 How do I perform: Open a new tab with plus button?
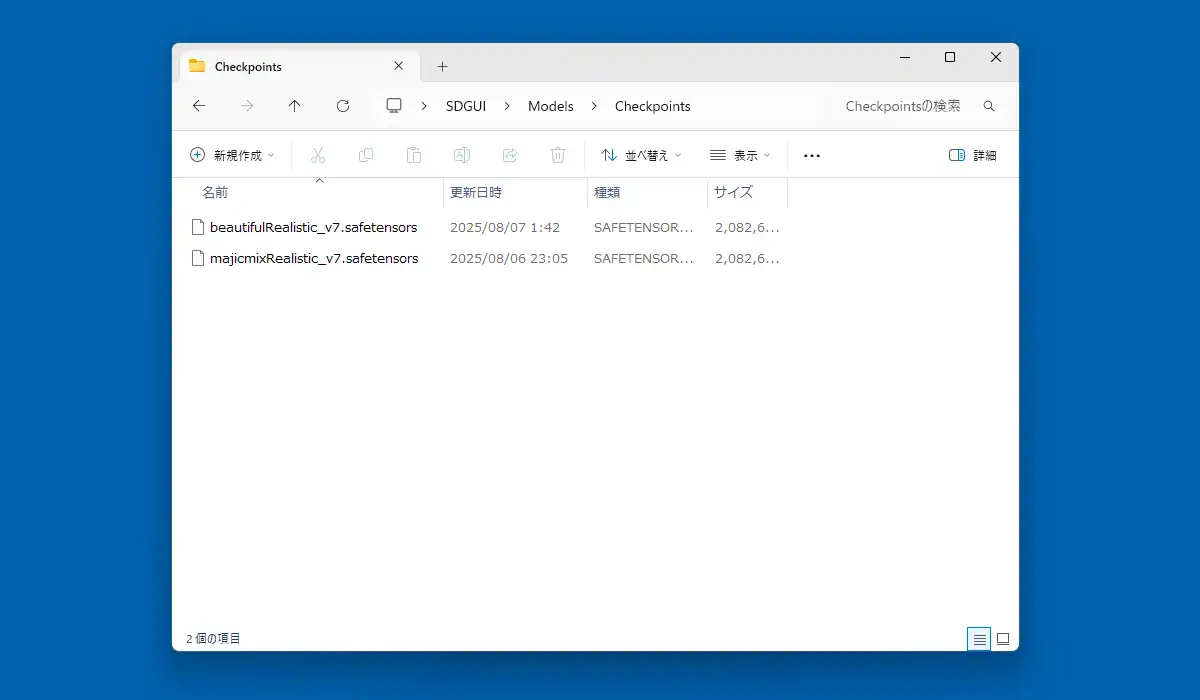tap(443, 66)
